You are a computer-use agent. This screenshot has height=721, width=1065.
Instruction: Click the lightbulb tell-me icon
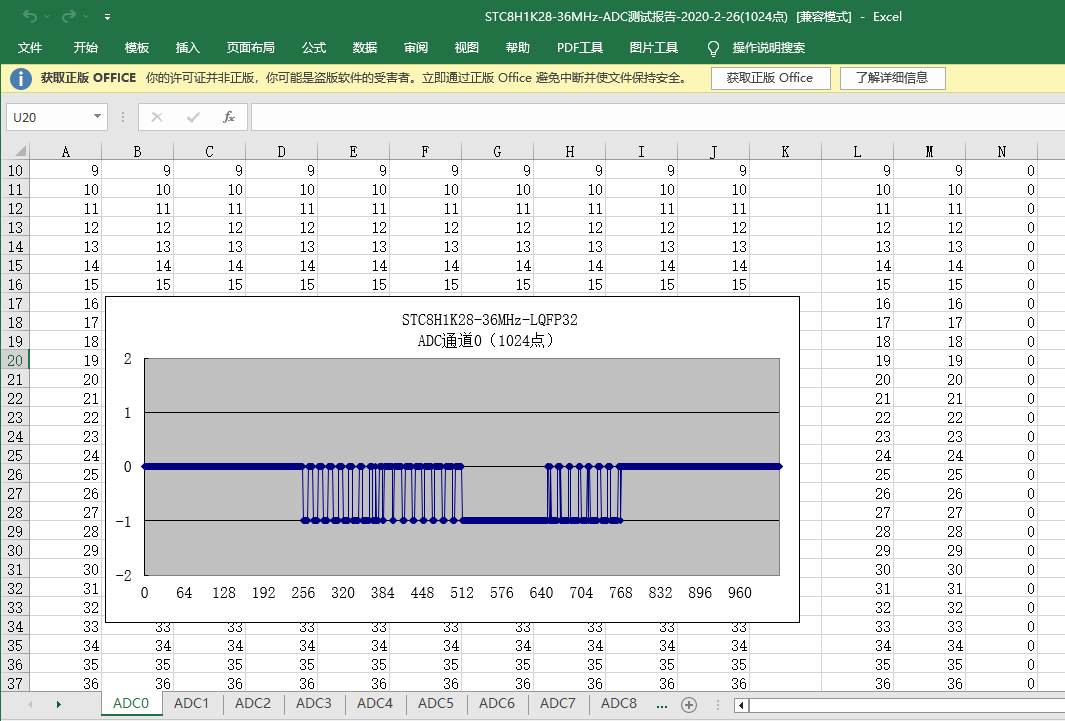click(713, 48)
